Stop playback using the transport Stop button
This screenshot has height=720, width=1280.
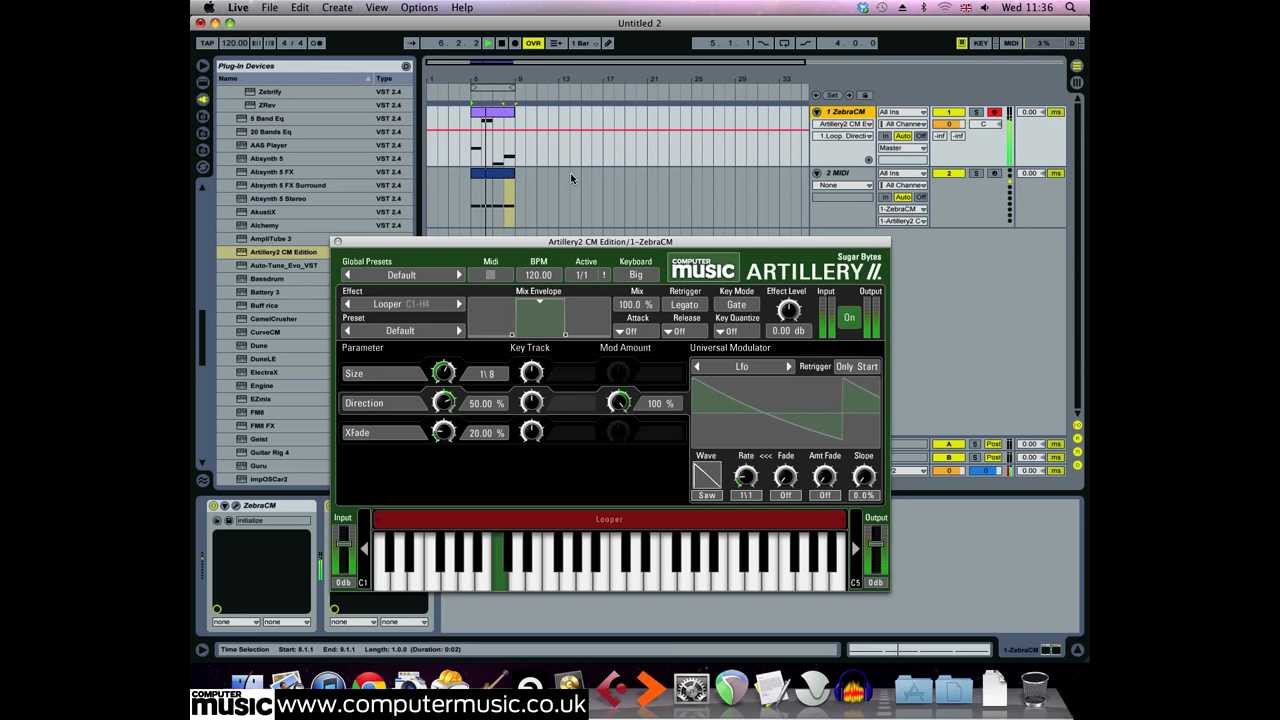(x=501, y=43)
